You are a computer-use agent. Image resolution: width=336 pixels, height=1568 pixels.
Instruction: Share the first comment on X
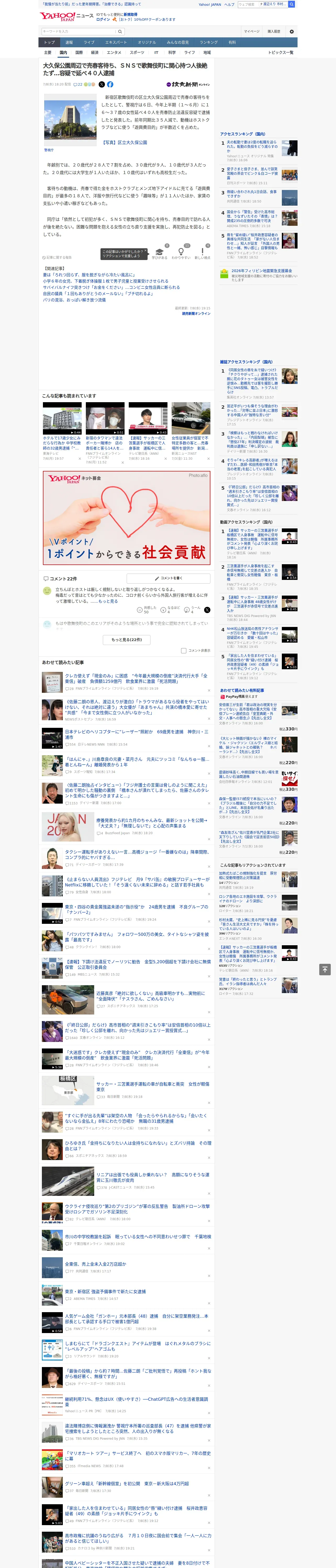(x=207, y=609)
